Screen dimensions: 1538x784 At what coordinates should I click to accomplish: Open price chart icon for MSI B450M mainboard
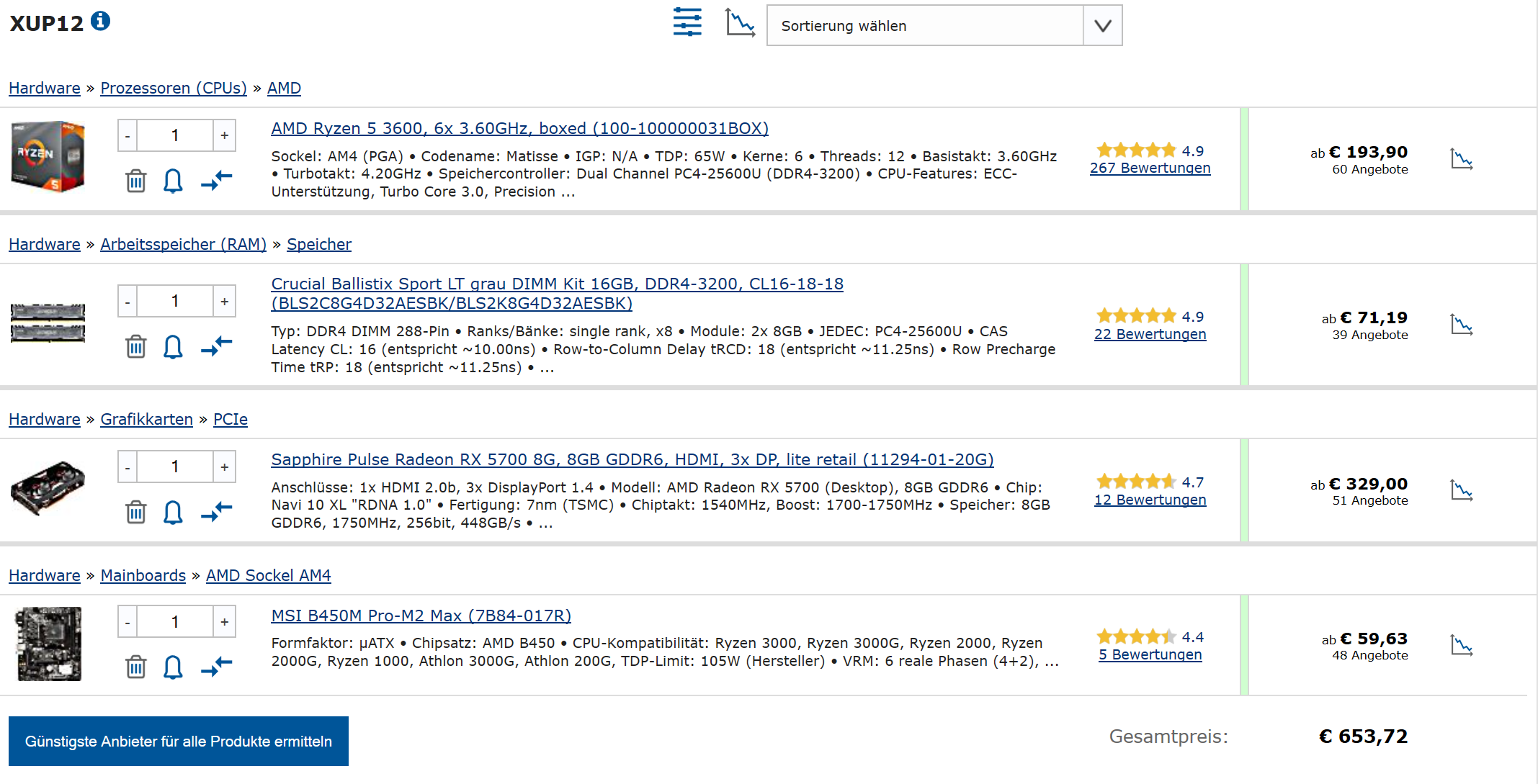[x=1461, y=644]
